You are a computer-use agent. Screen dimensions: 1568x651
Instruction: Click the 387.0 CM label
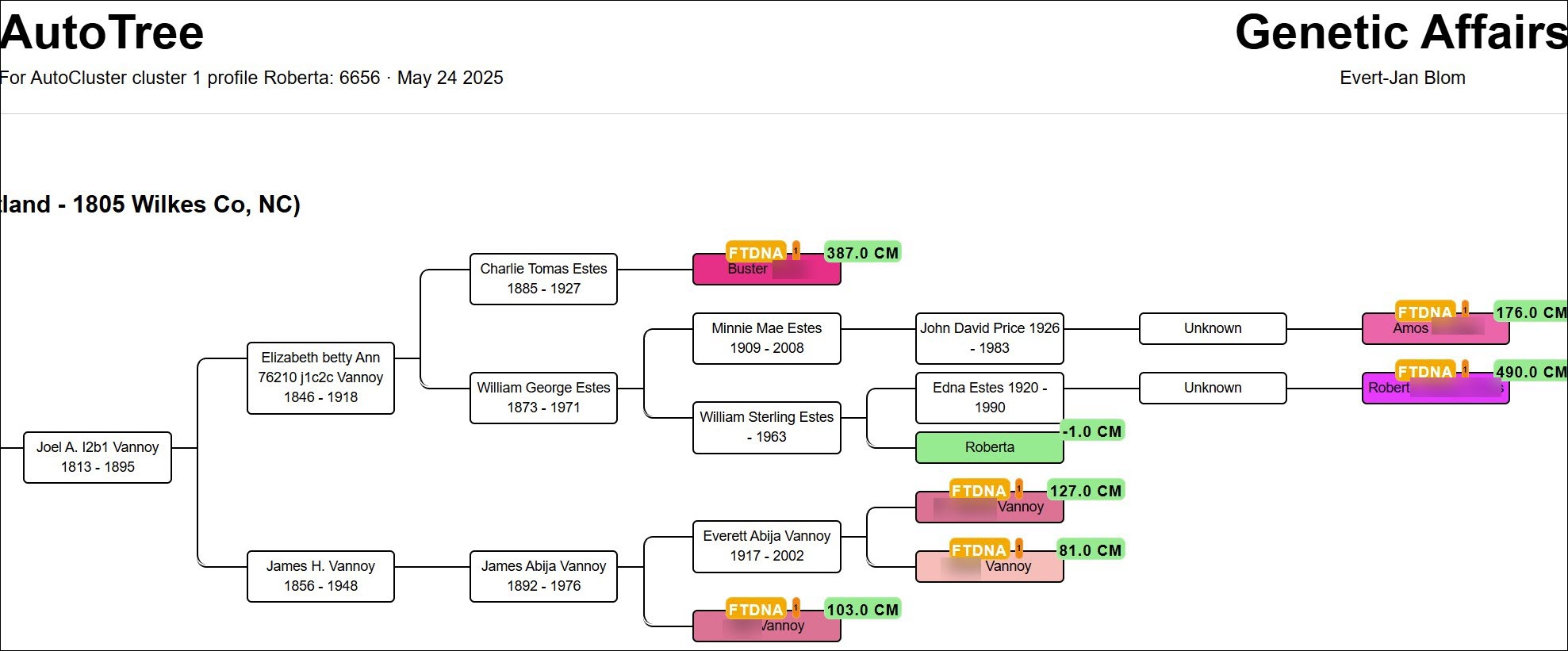863,252
